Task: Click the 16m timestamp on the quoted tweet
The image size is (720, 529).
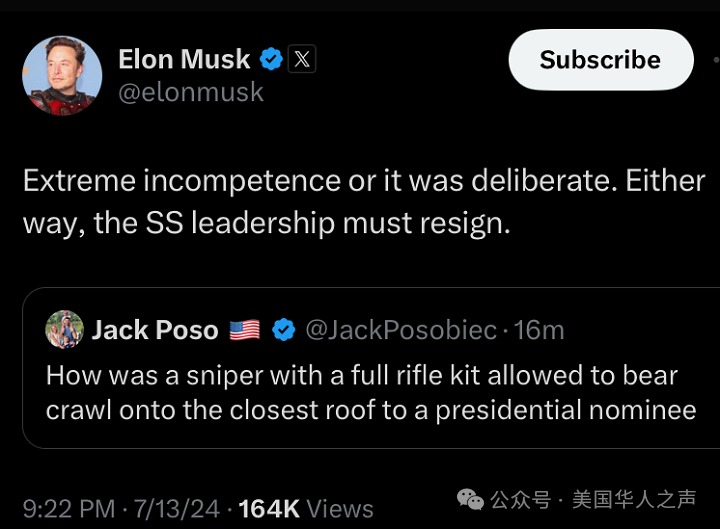Action: click(x=538, y=330)
